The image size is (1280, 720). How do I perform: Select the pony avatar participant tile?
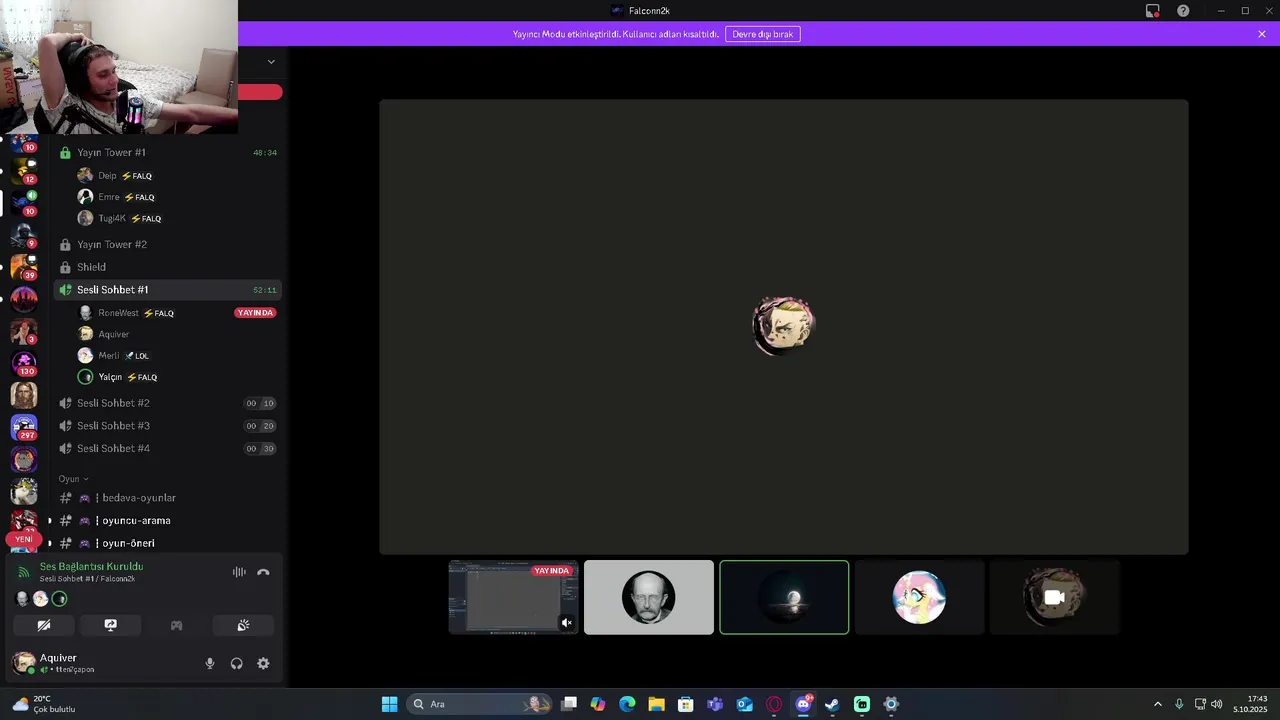(x=919, y=597)
